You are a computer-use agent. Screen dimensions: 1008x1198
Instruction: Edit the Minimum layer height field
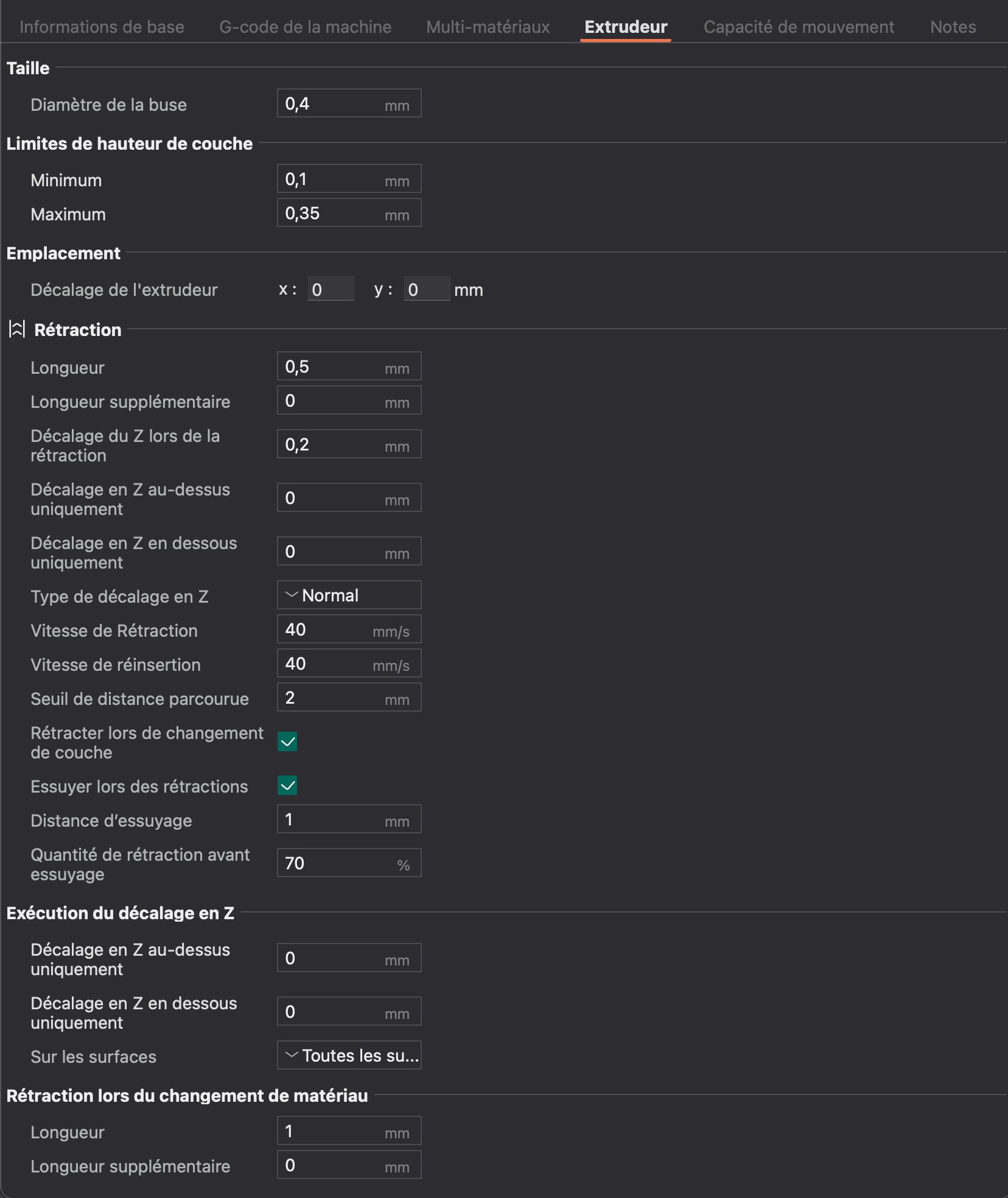332,179
